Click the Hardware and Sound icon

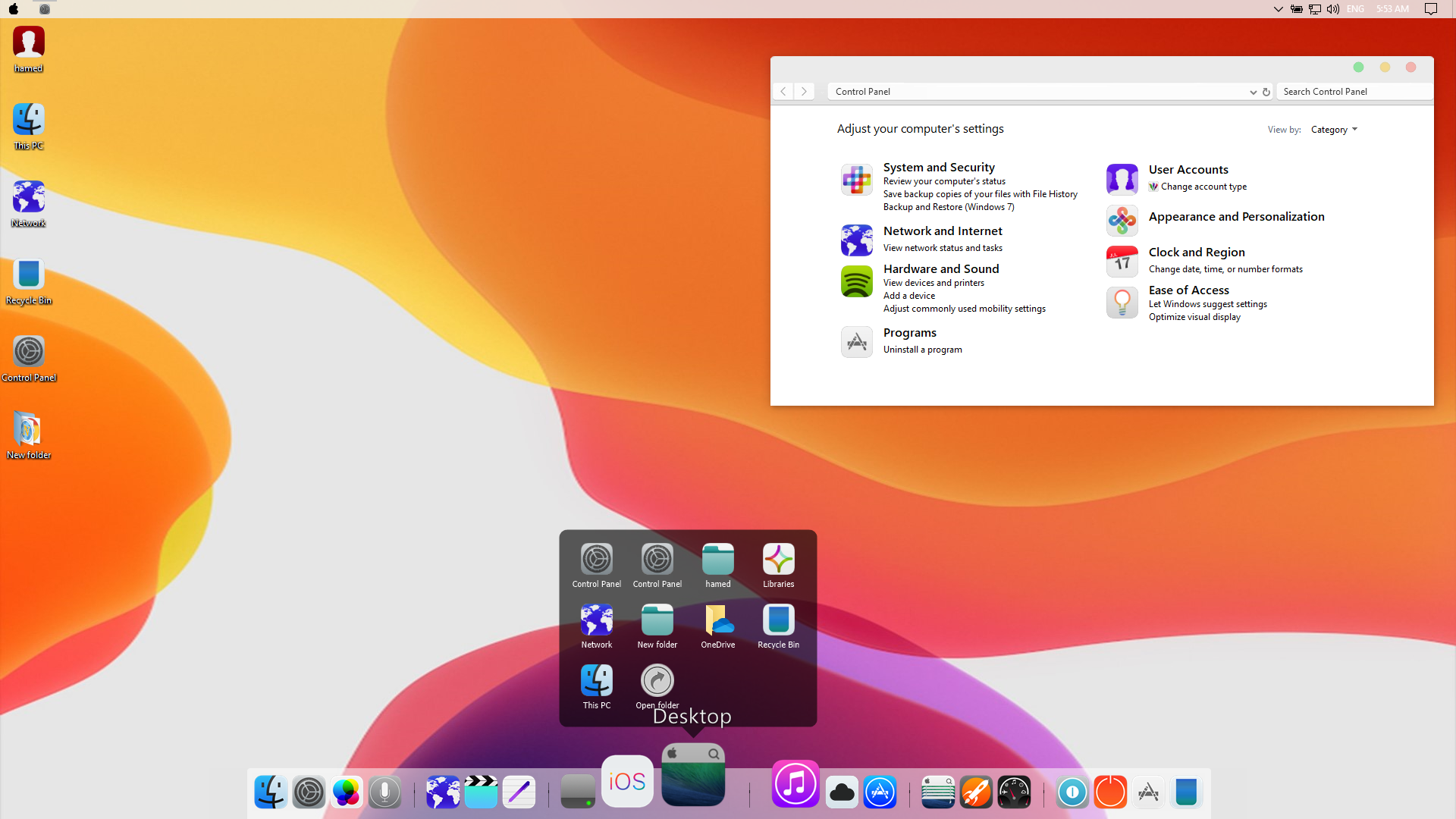(x=856, y=281)
